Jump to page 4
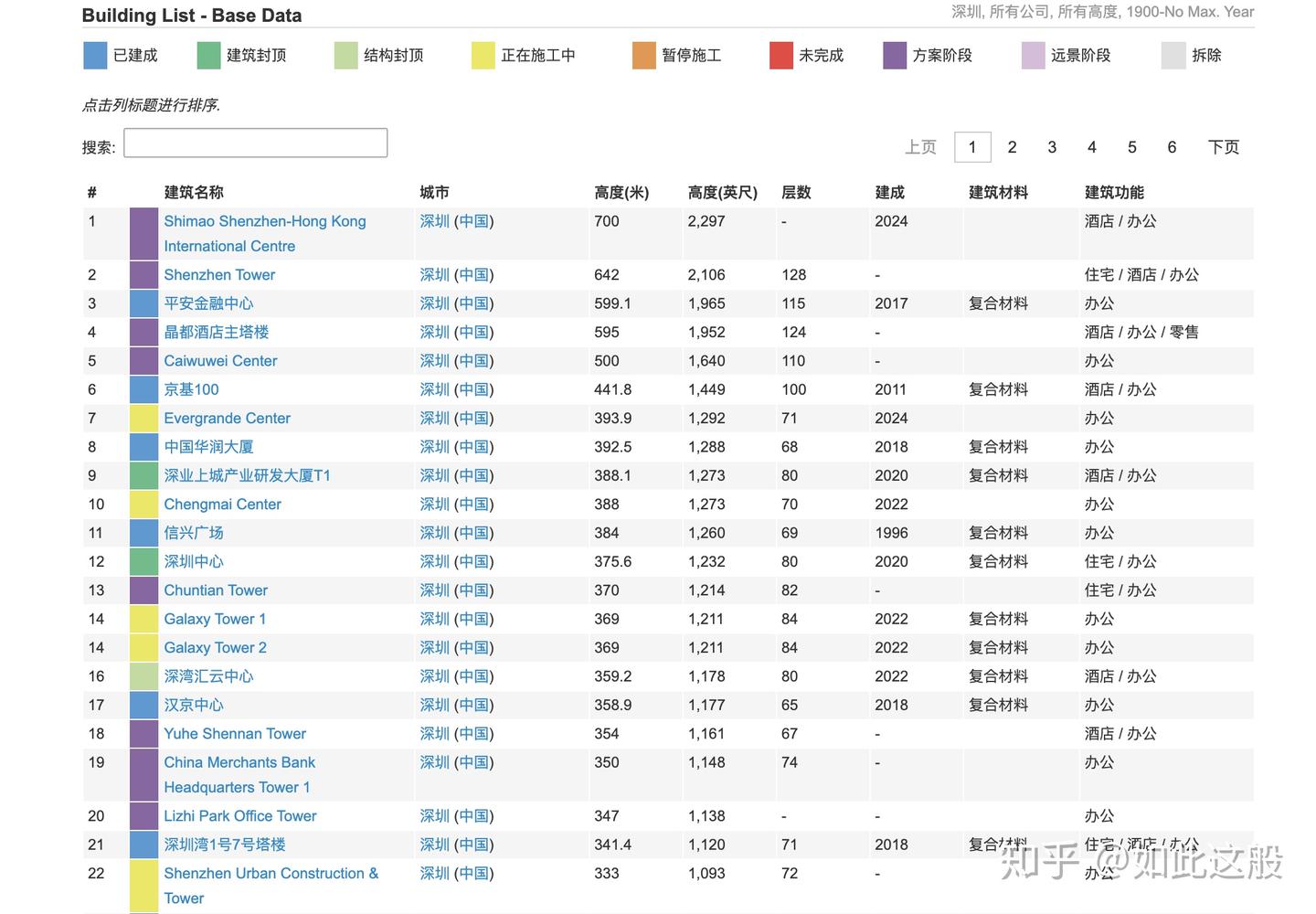 click(x=1092, y=147)
